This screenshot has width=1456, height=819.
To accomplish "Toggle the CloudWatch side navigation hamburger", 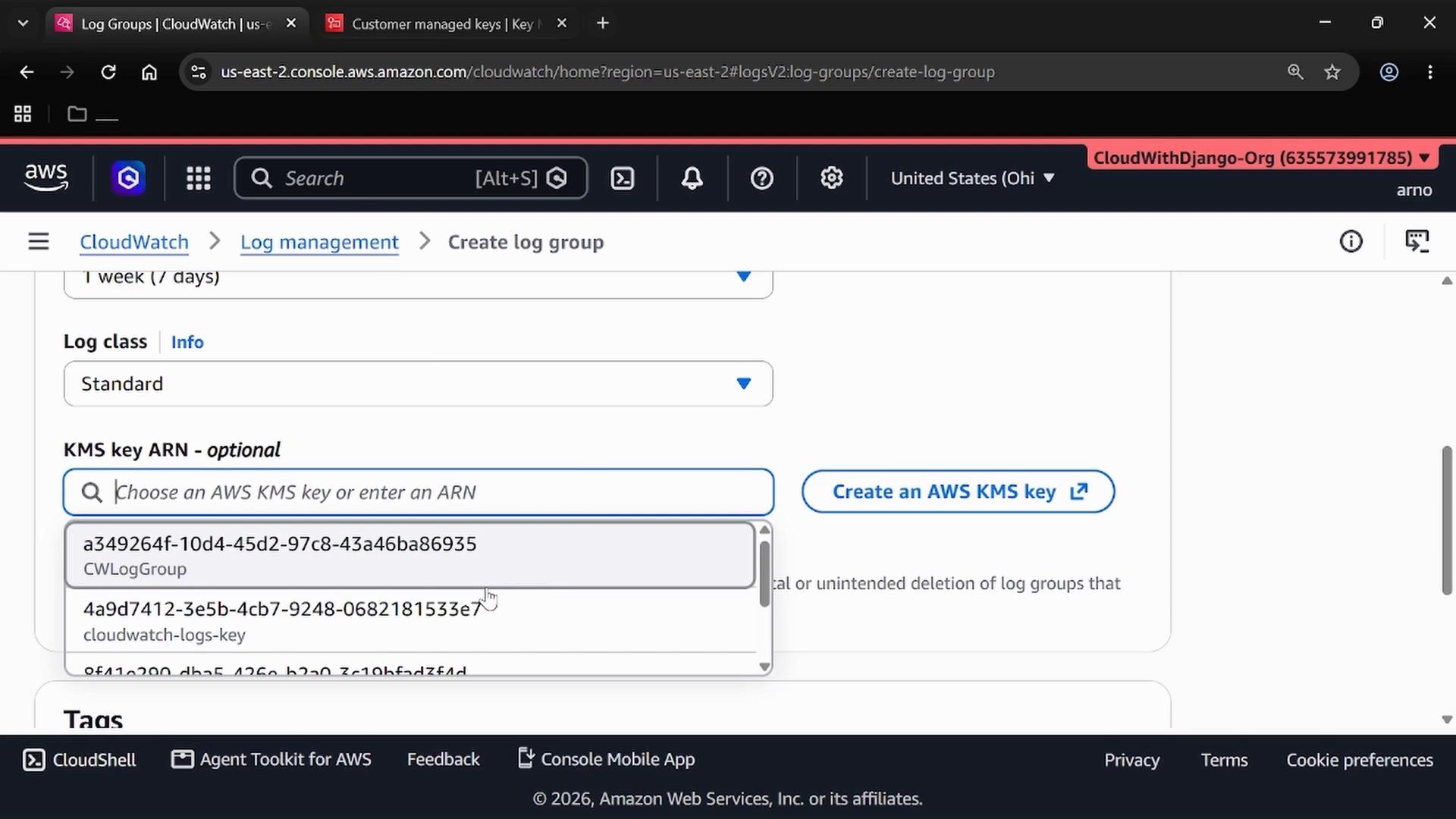I will point(39,242).
